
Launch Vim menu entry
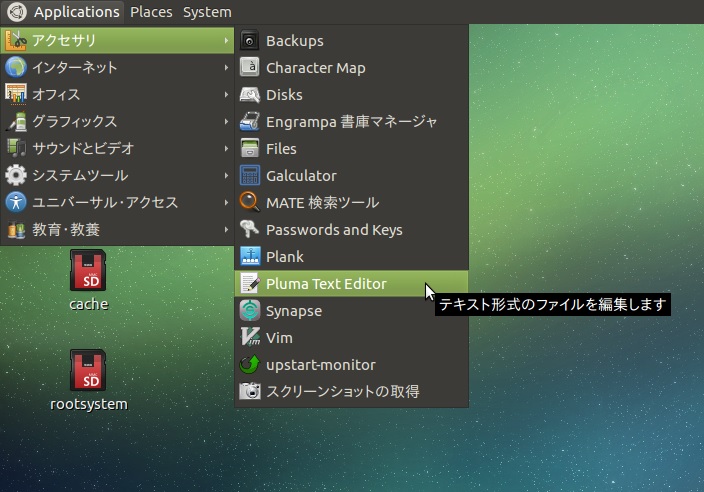tap(352, 337)
